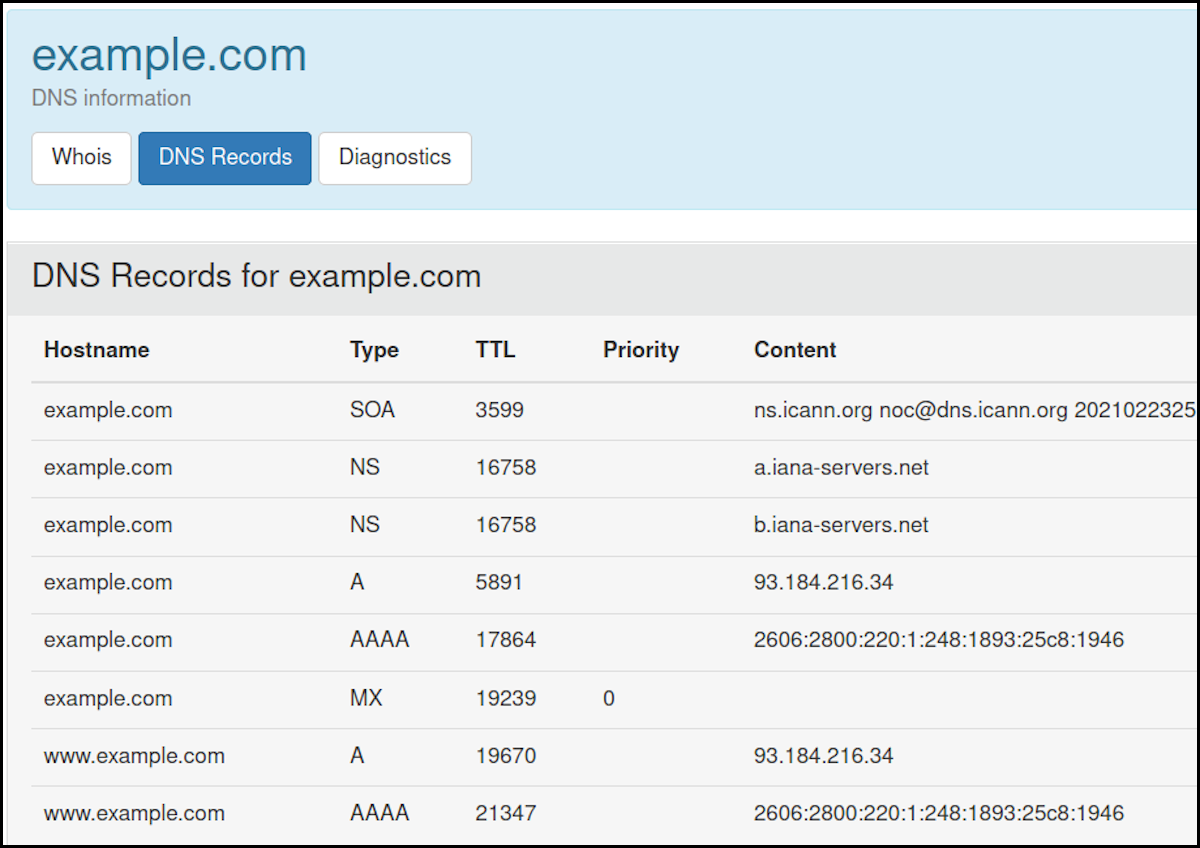The width and height of the screenshot is (1200, 848).
Task: Click TTL 16758 in the a.iana-servers.net row
Action: click(506, 467)
